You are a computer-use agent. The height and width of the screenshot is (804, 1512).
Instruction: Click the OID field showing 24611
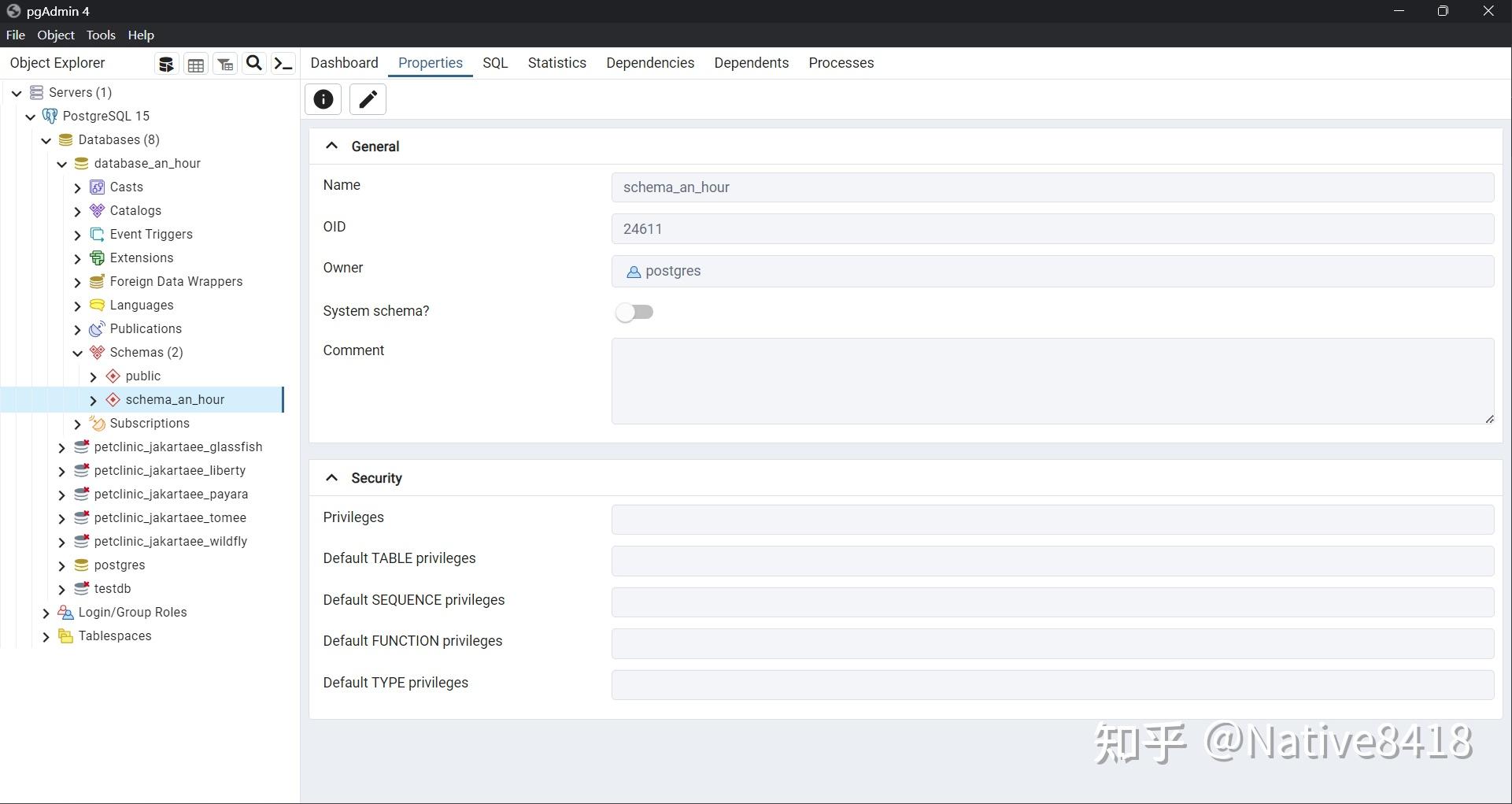click(x=1052, y=229)
